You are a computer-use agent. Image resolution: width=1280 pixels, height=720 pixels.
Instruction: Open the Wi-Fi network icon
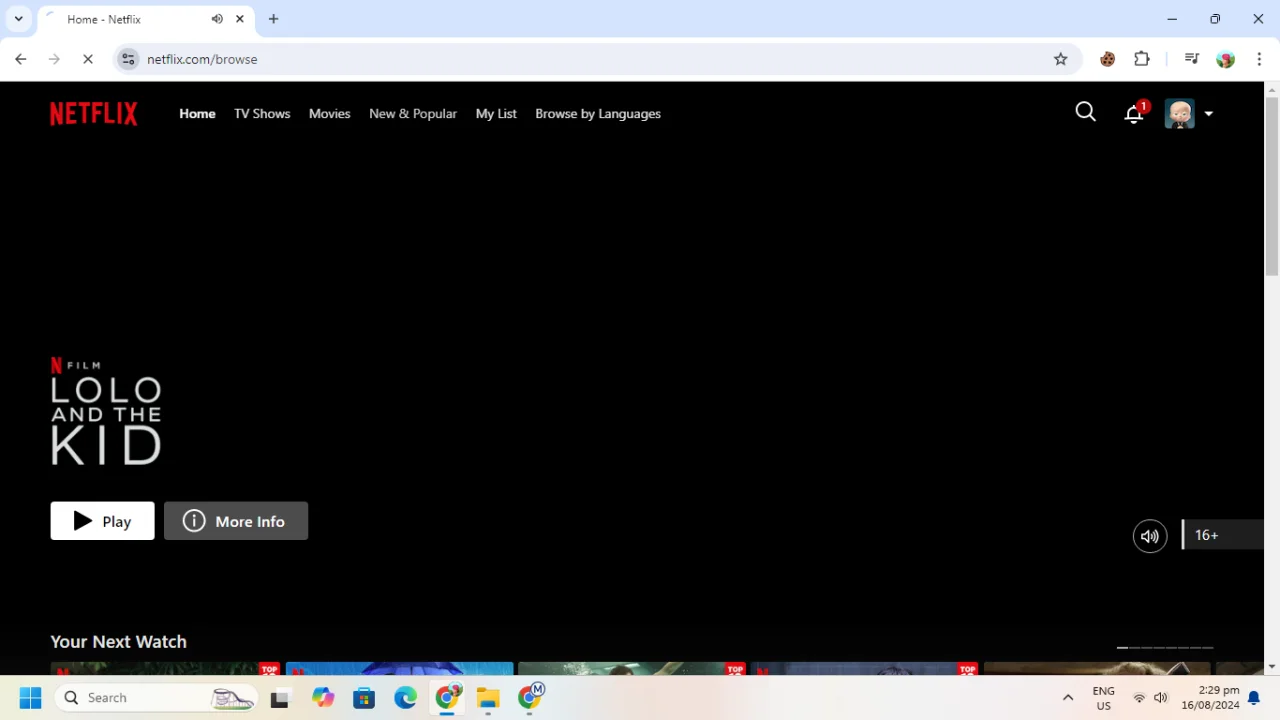pos(1139,698)
